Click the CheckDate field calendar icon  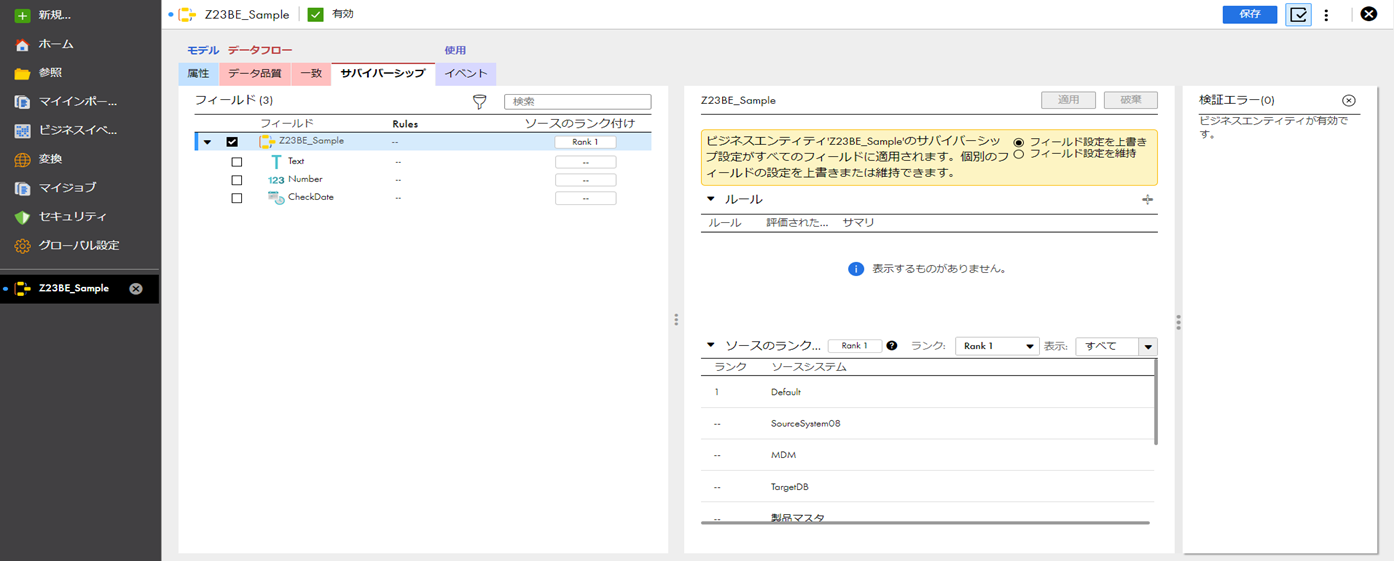click(x=276, y=198)
